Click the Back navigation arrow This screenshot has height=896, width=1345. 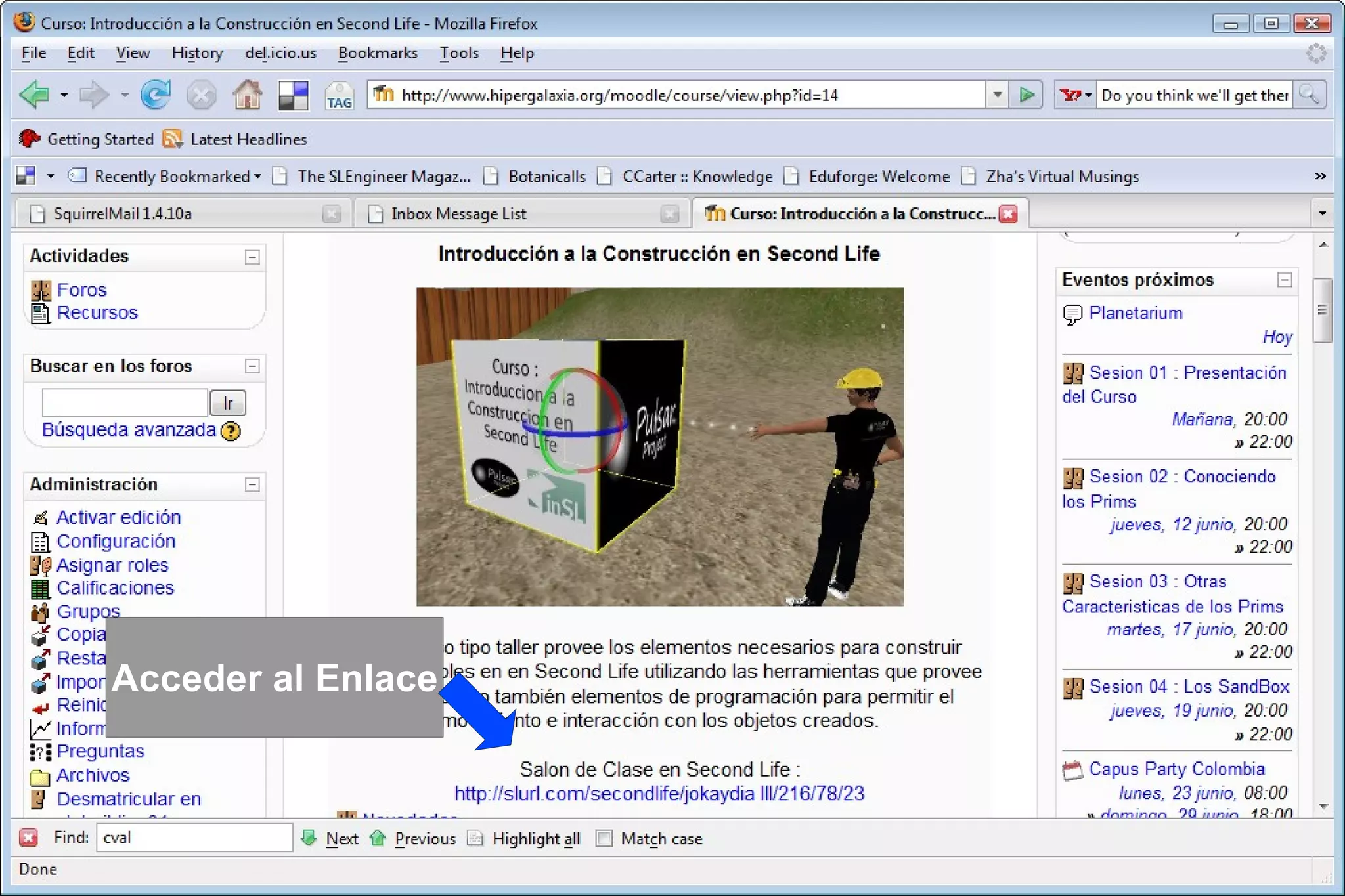point(34,95)
